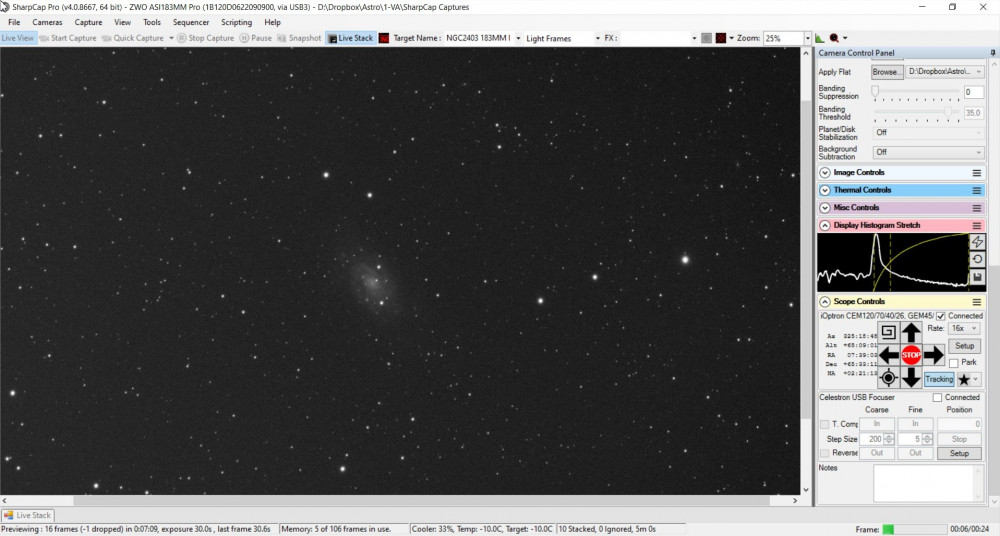Open the Tools menu
This screenshot has height=536, width=1000.
point(152,22)
